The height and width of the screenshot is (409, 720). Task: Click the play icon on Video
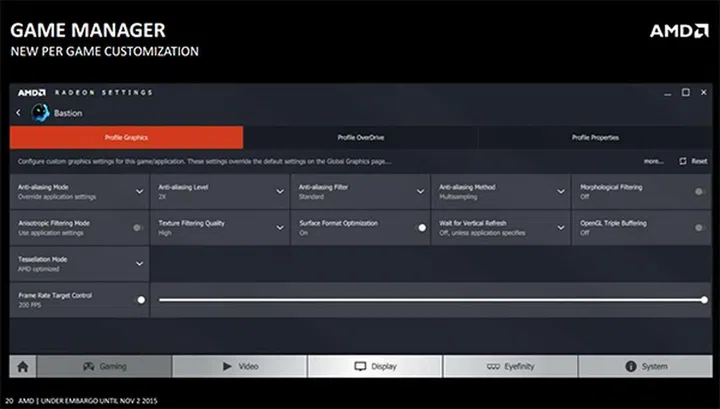click(x=227, y=366)
